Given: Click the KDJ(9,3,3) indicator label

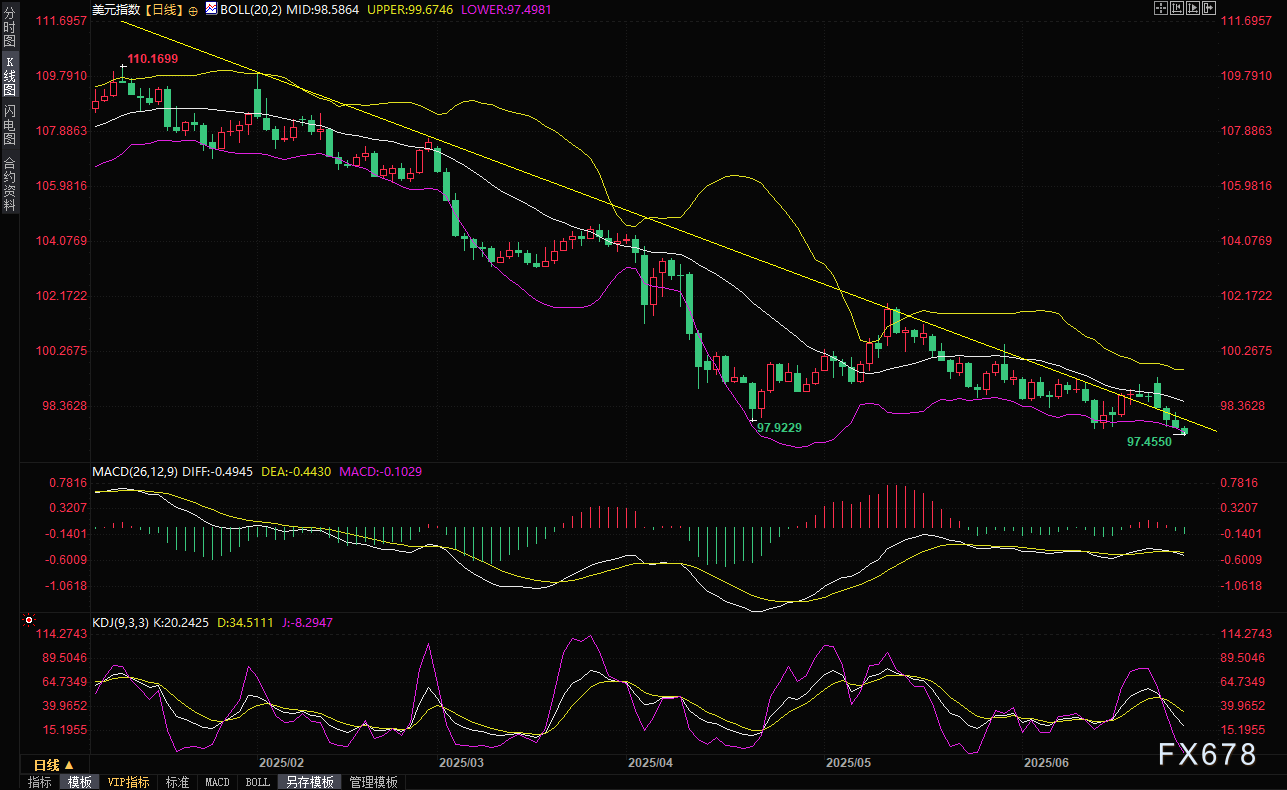Looking at the screenshot, I should pos(120,622).
